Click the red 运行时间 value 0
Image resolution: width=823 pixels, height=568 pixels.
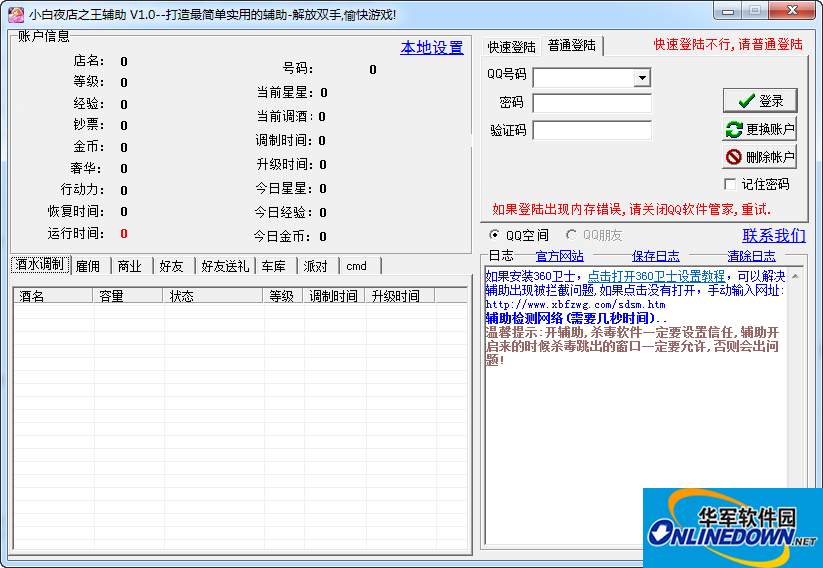click(124, 234)
